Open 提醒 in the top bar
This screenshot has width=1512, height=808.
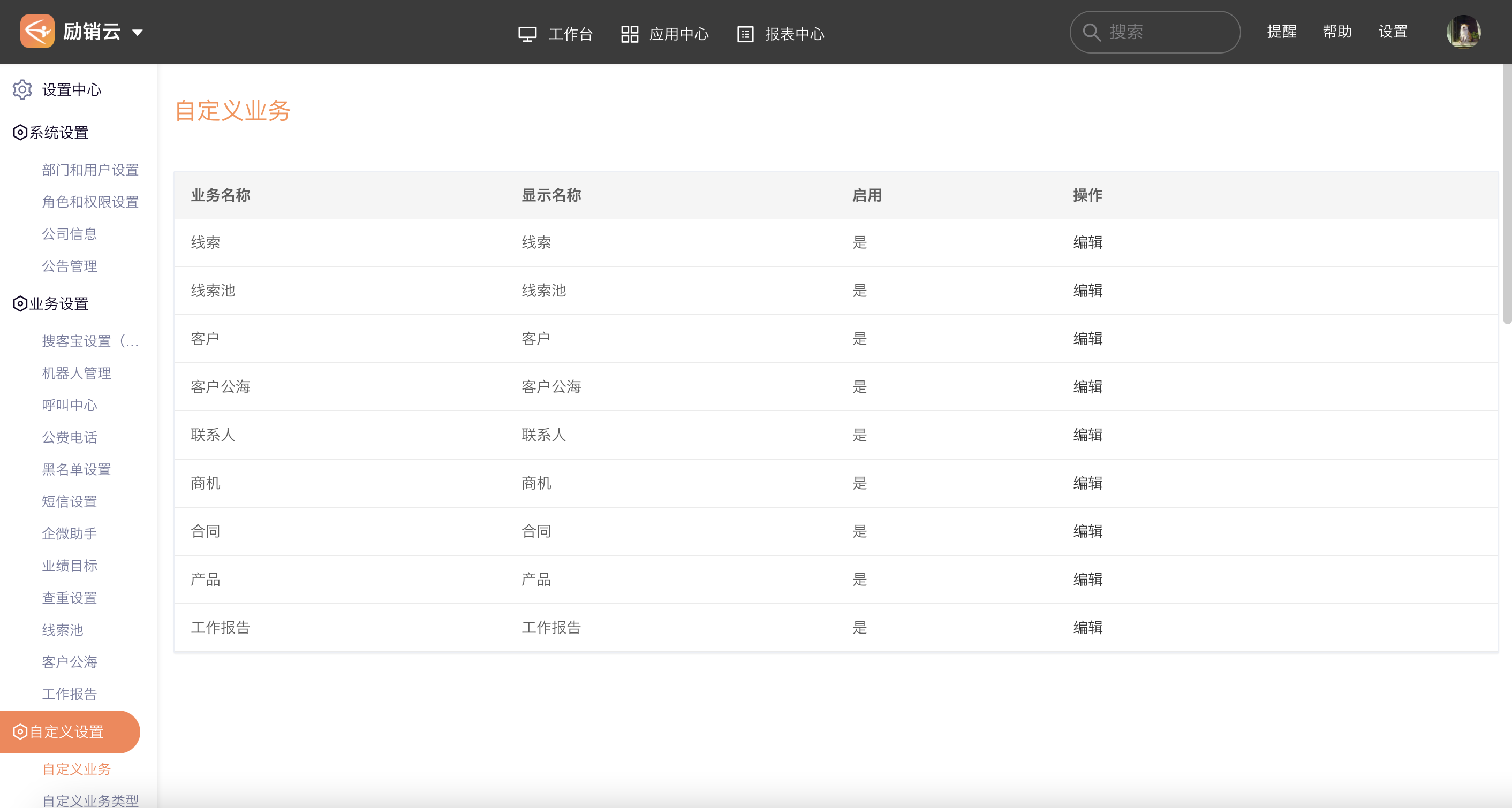1281,32
